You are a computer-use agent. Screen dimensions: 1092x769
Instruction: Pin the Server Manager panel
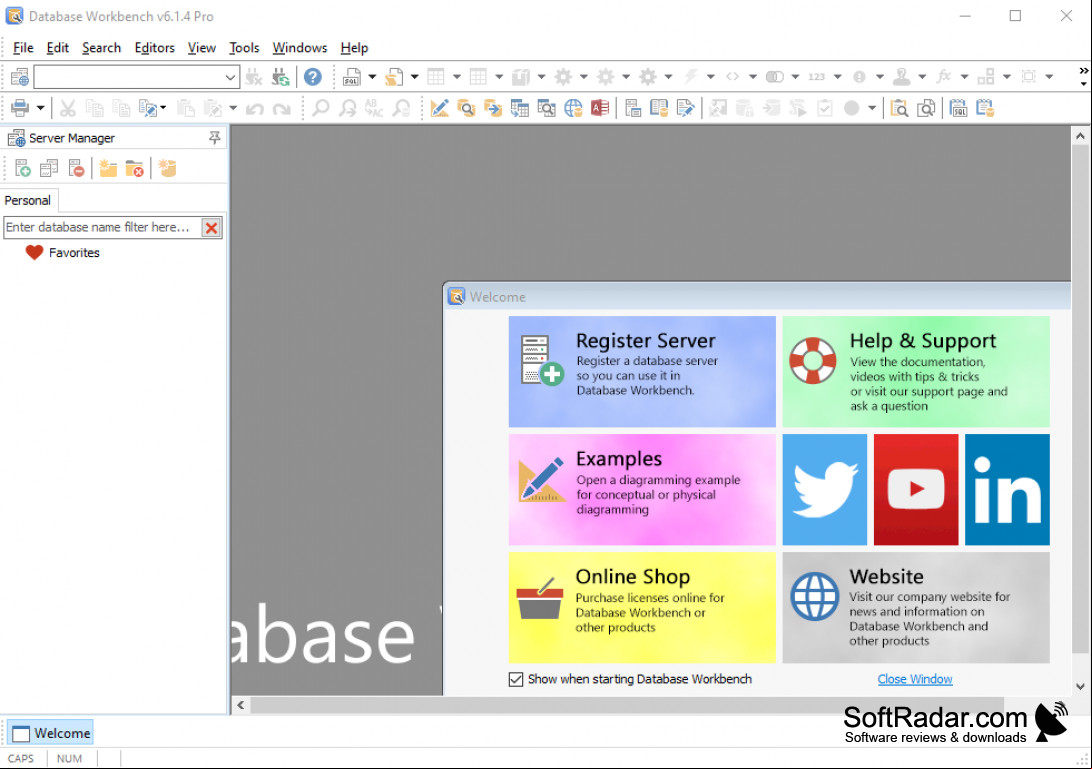pyautogui.click(x=214, y=137)
